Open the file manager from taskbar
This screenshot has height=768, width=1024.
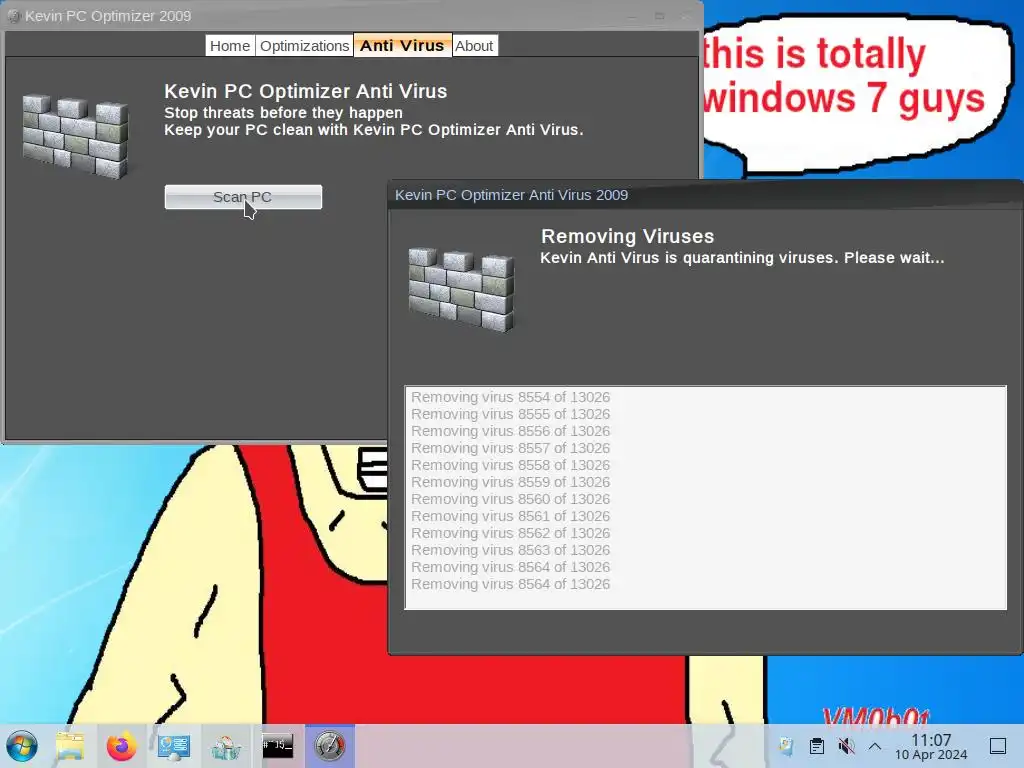(70, 746)
